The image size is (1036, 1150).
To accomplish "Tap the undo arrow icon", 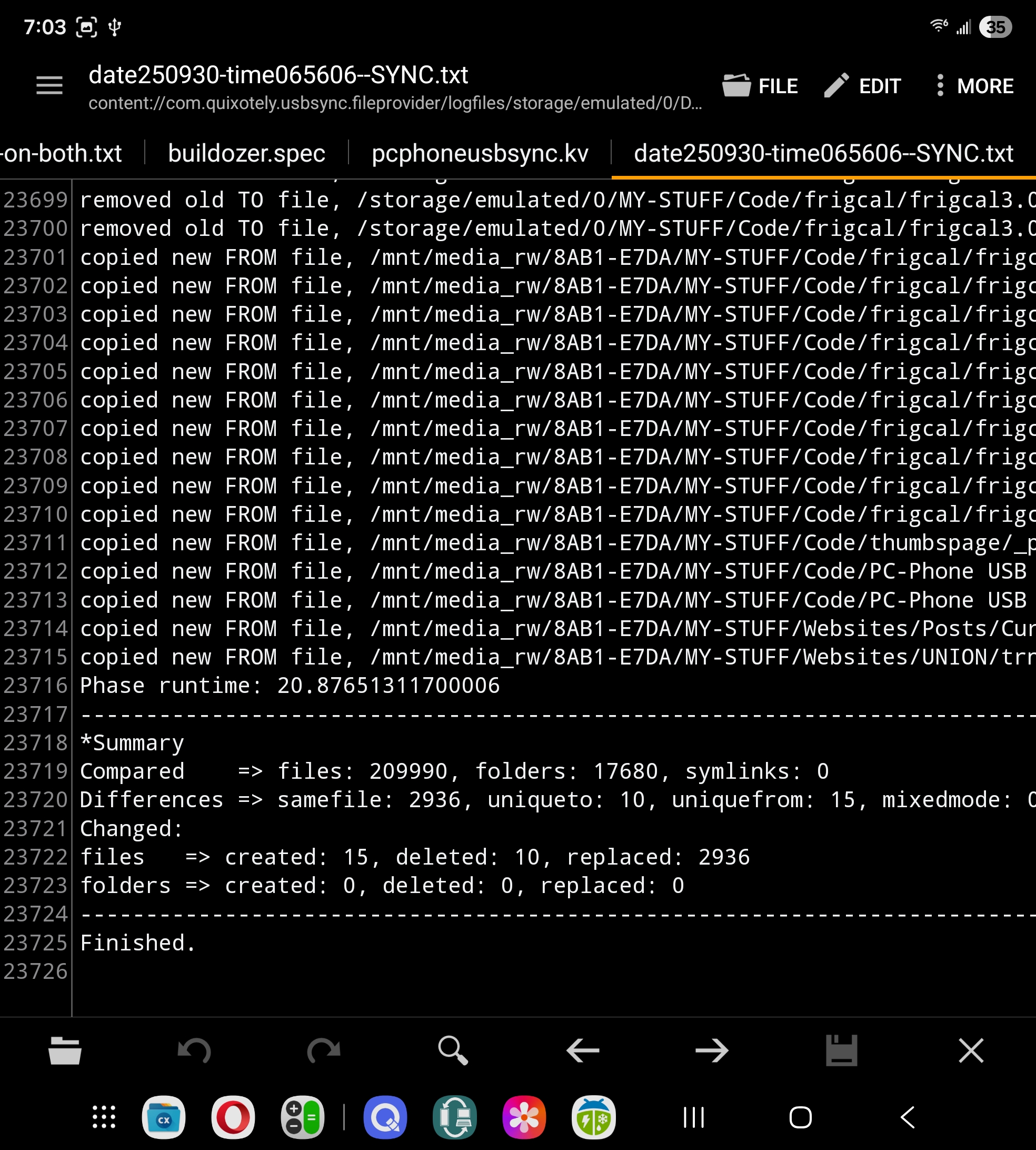I will pyautogui.click(x=194, y=1050).
